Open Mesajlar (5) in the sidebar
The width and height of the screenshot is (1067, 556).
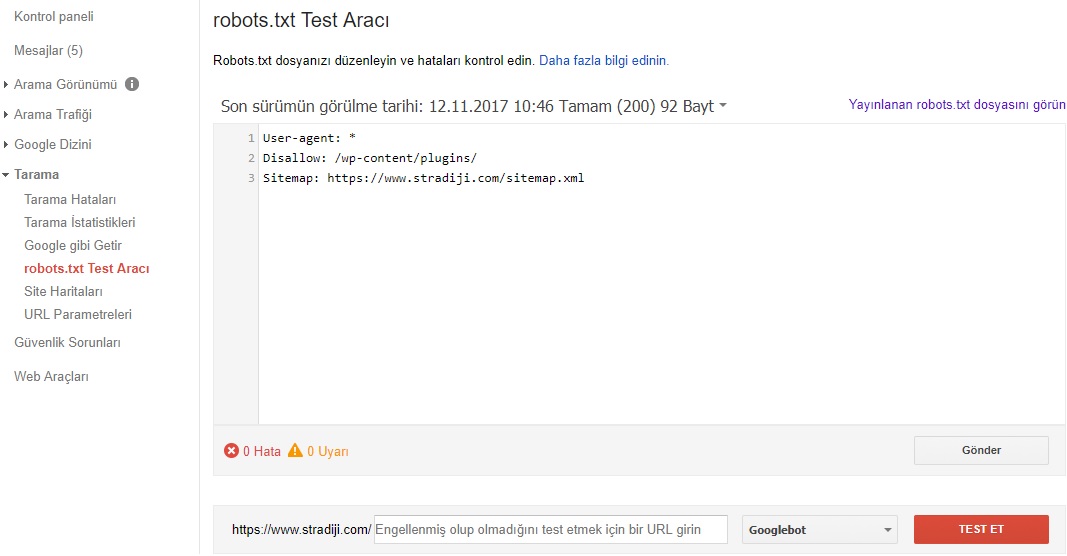48,50
